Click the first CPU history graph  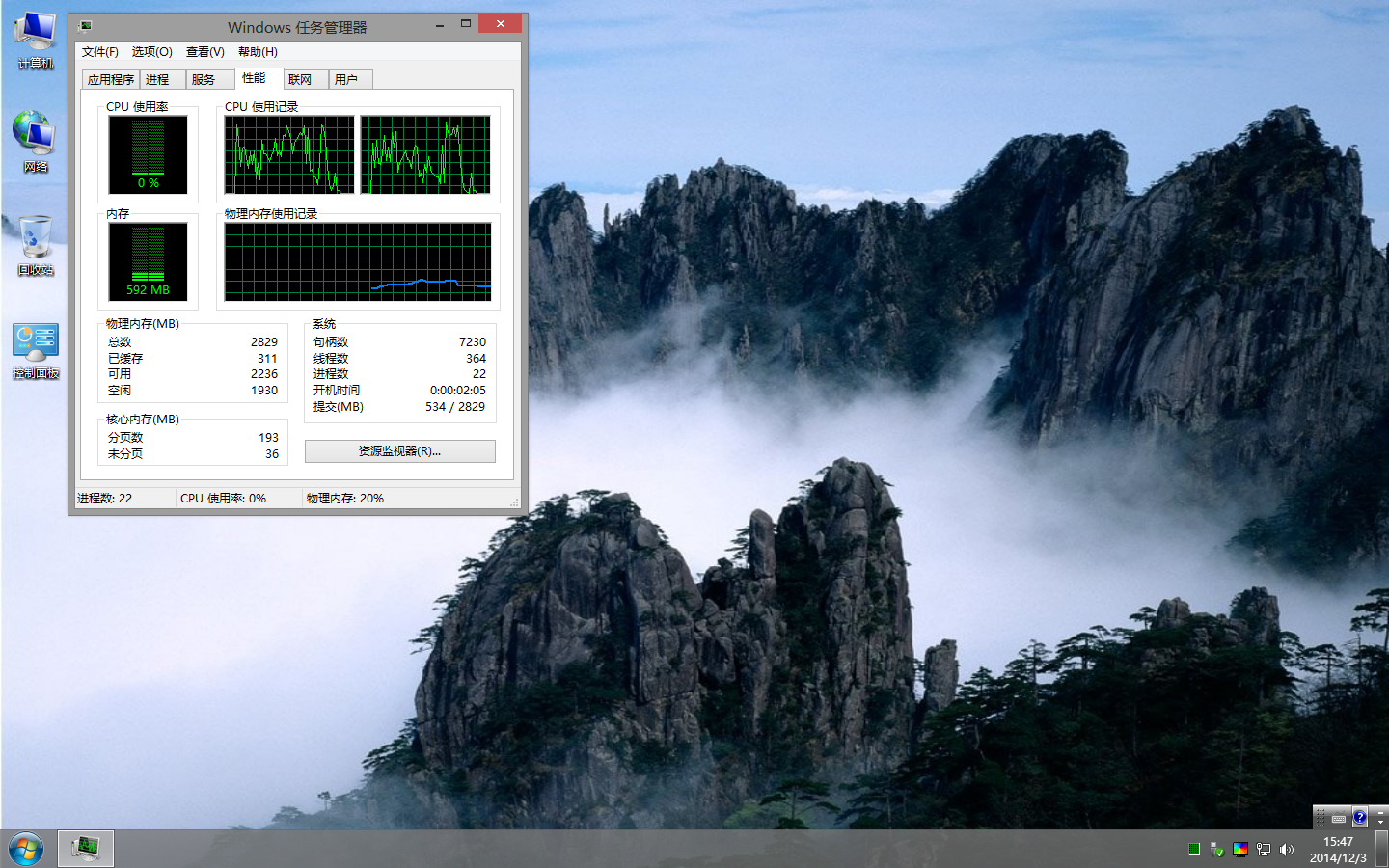pos(289,155)
